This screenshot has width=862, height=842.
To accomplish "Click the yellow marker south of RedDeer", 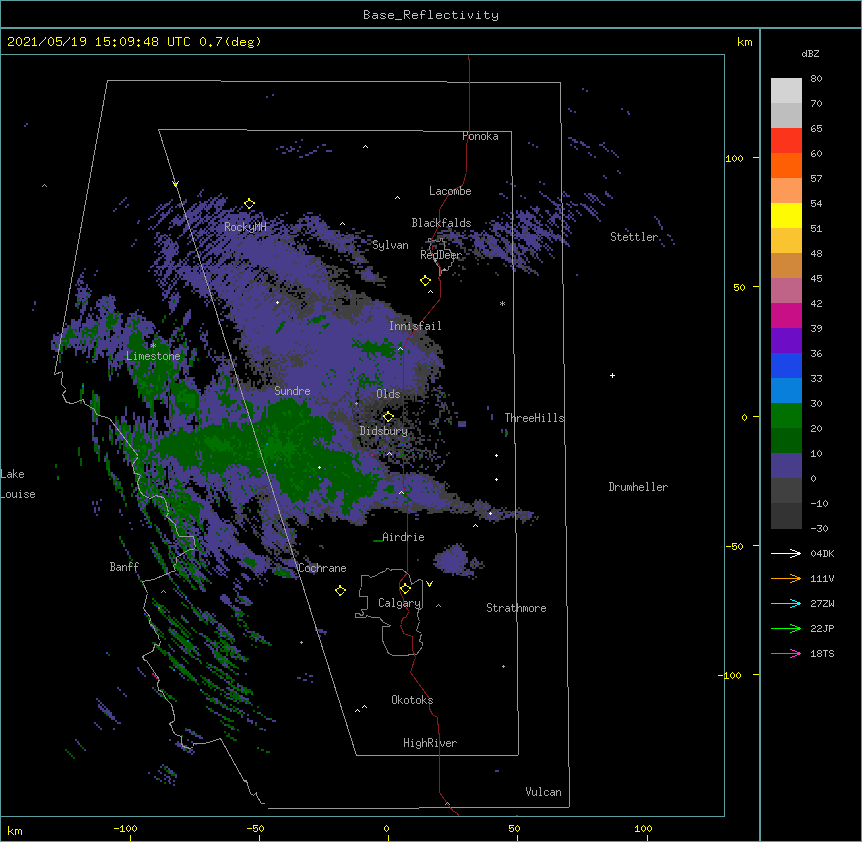I will (x=426, y=281).
